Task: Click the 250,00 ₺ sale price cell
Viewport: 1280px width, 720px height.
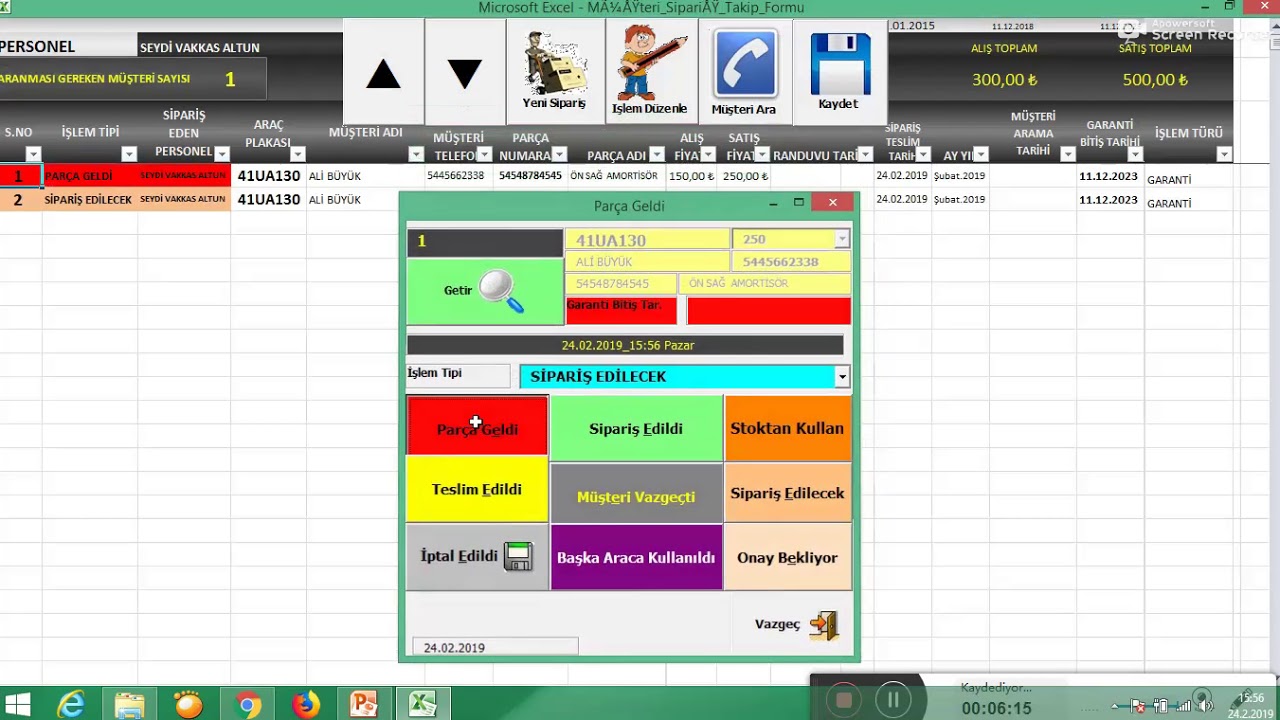Action: [745, 176]
